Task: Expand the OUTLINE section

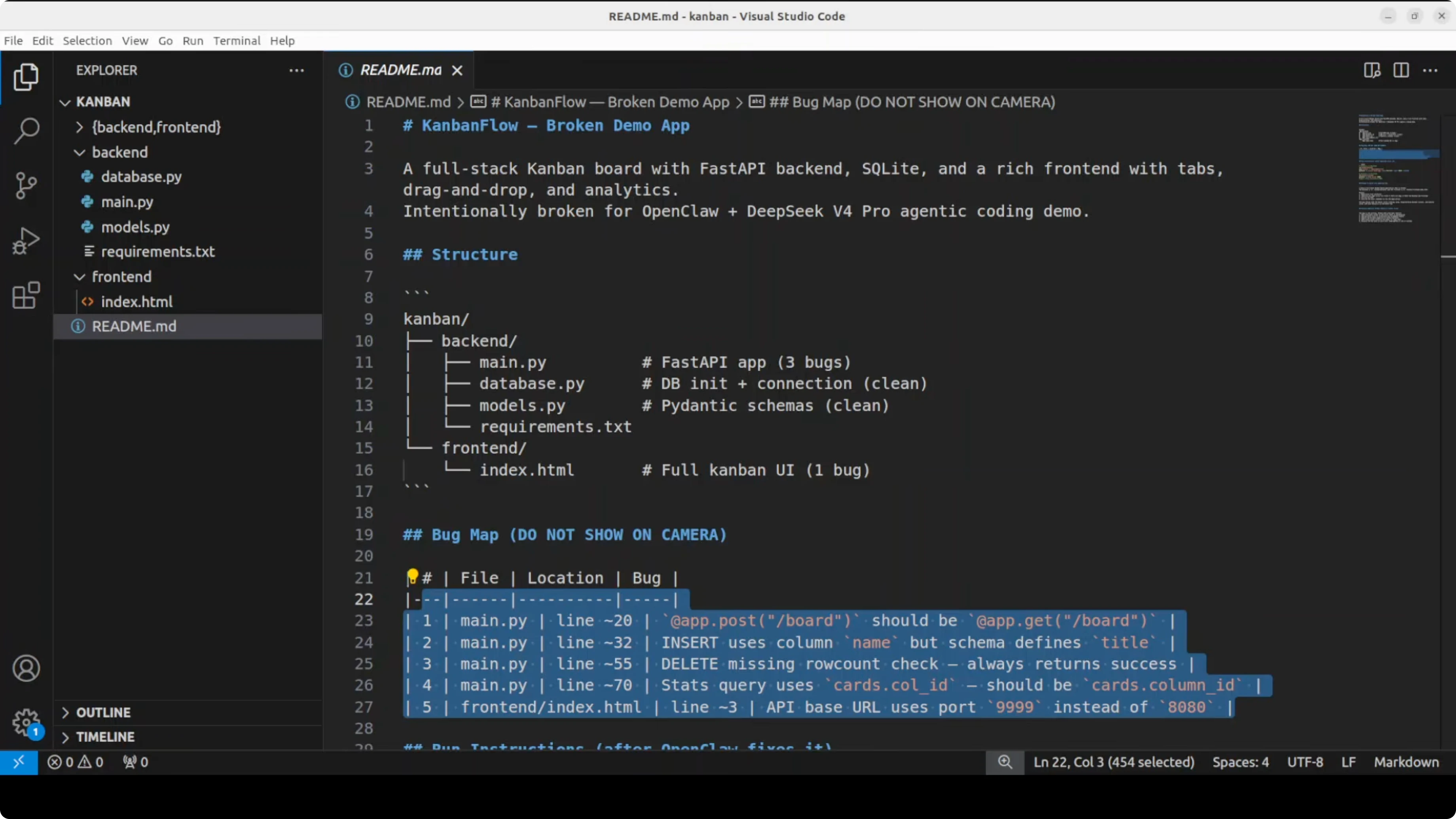Action: tap(103, 712)
